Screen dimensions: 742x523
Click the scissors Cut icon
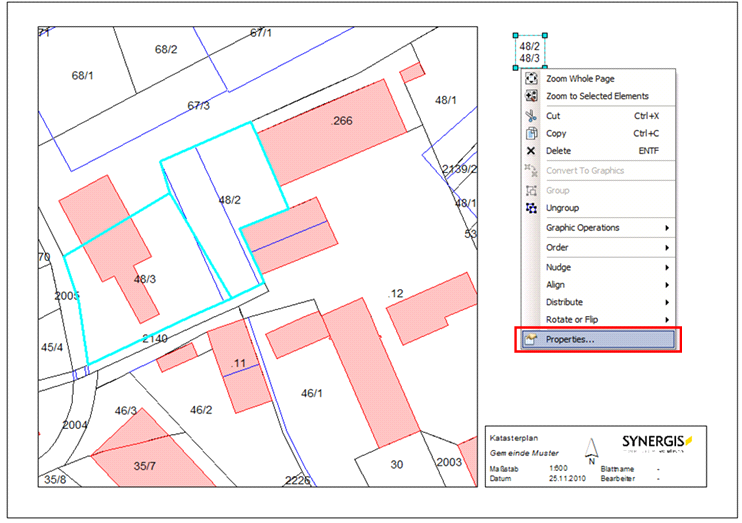[531, 116]
